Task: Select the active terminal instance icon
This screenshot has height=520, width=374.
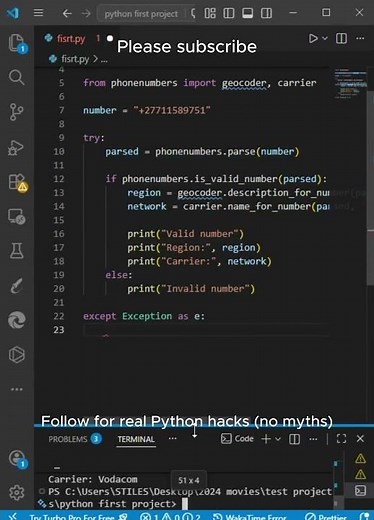Action: point(360,491)
